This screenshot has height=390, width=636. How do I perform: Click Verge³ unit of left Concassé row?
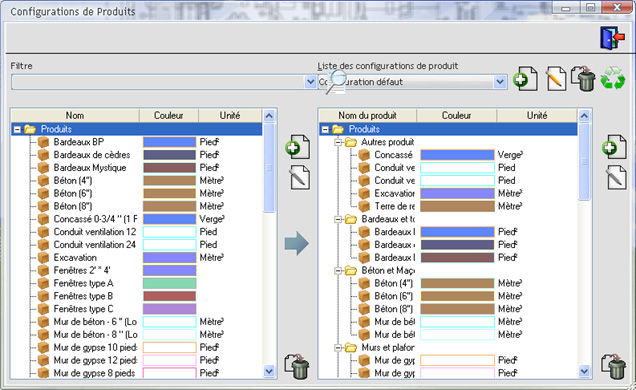click(x=212, y=219)
